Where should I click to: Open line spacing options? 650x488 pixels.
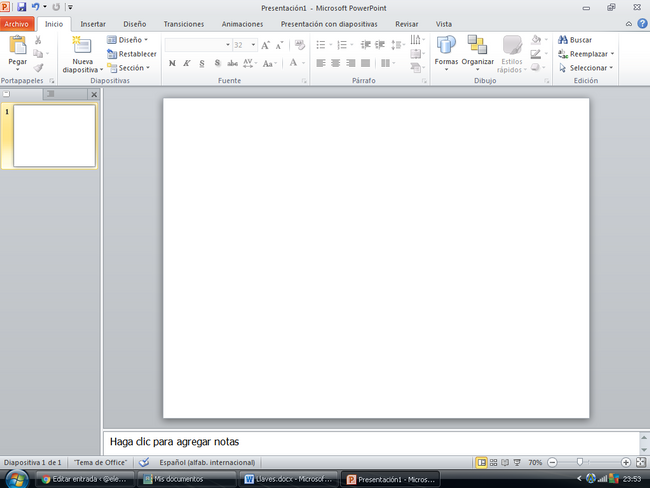pyautogui.click(x=398, y=45)
